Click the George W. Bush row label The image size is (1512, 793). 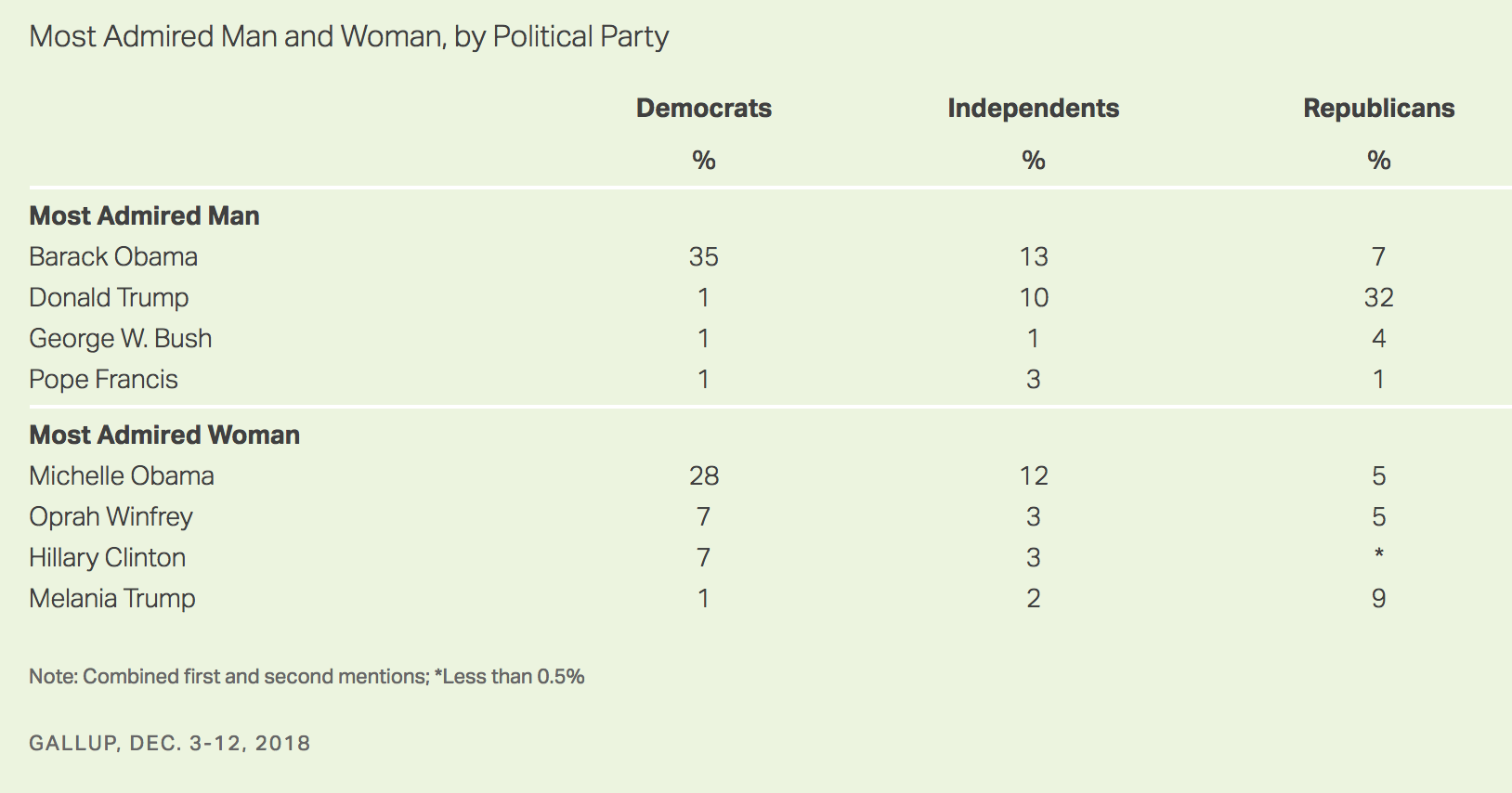coord(121,338)
